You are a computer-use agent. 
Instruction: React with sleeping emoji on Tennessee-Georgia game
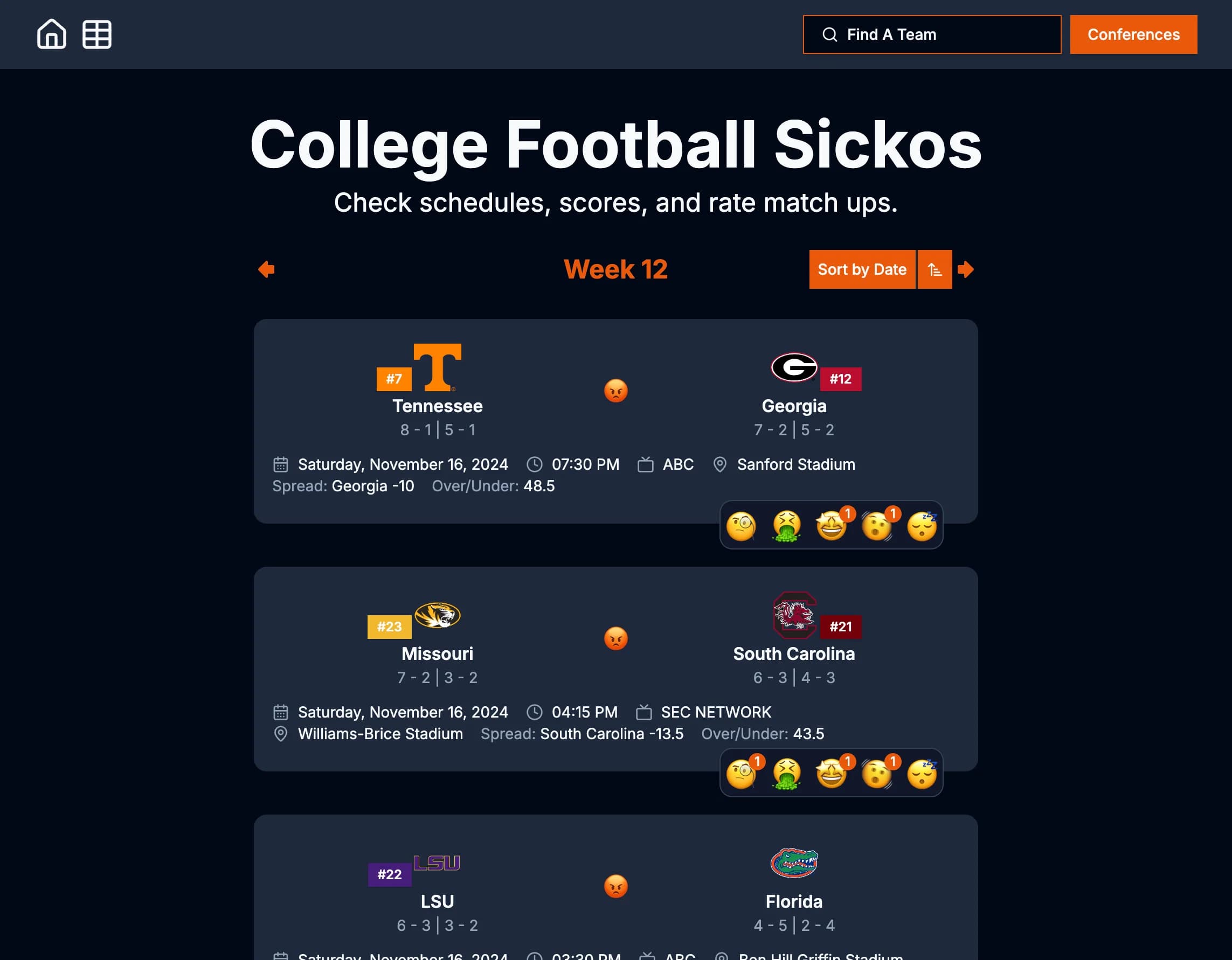pyautogui.click(x=922, y=526)
